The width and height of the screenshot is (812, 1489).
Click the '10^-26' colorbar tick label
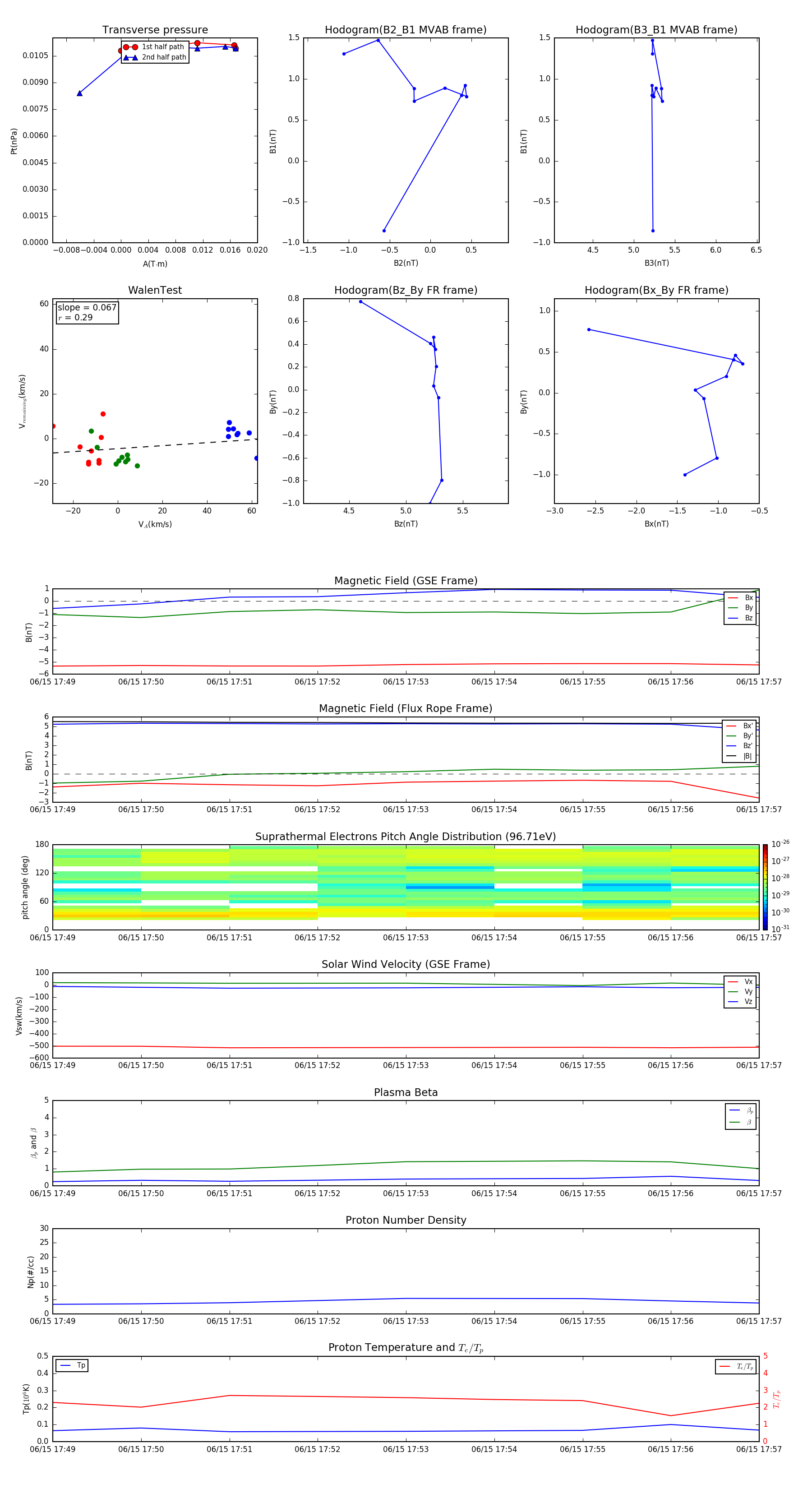780,844
